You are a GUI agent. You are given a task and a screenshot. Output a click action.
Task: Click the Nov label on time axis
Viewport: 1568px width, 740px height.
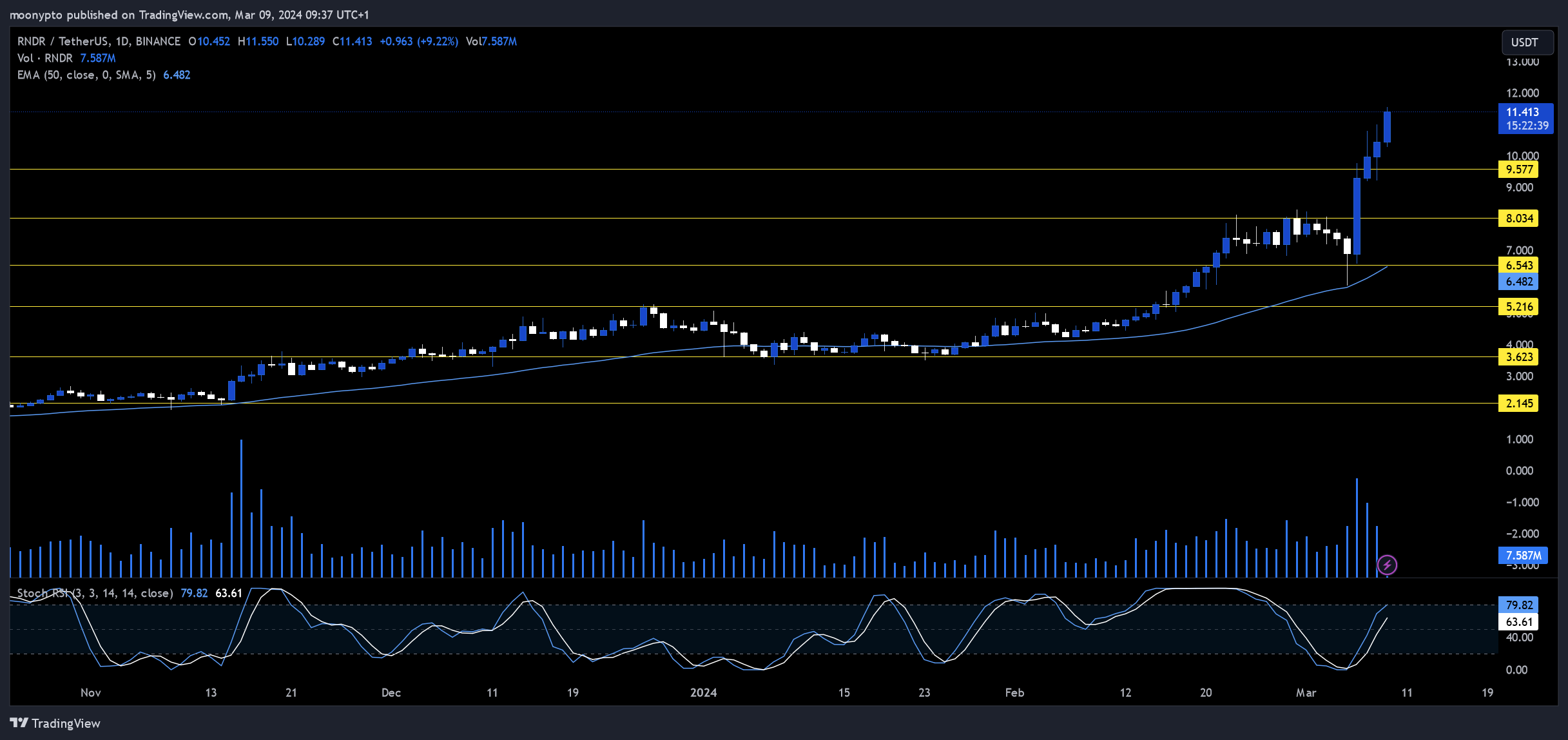coord(91,692)
